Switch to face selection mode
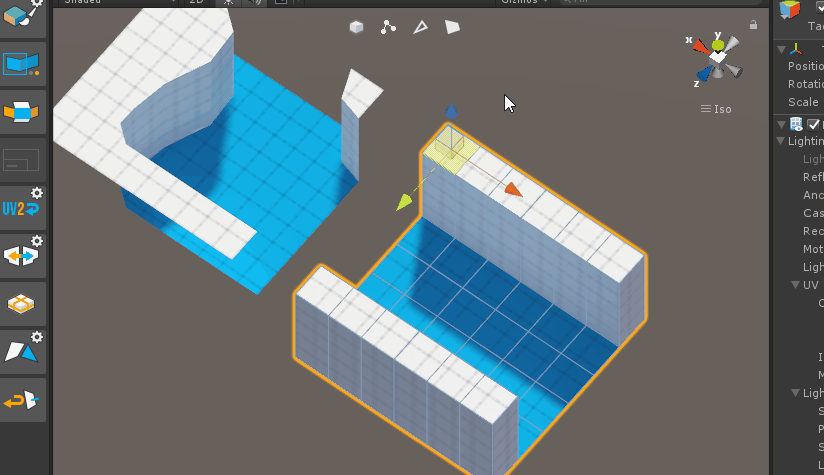The height and width of the screenshot is (475, 824). click(x=452, y=27)
